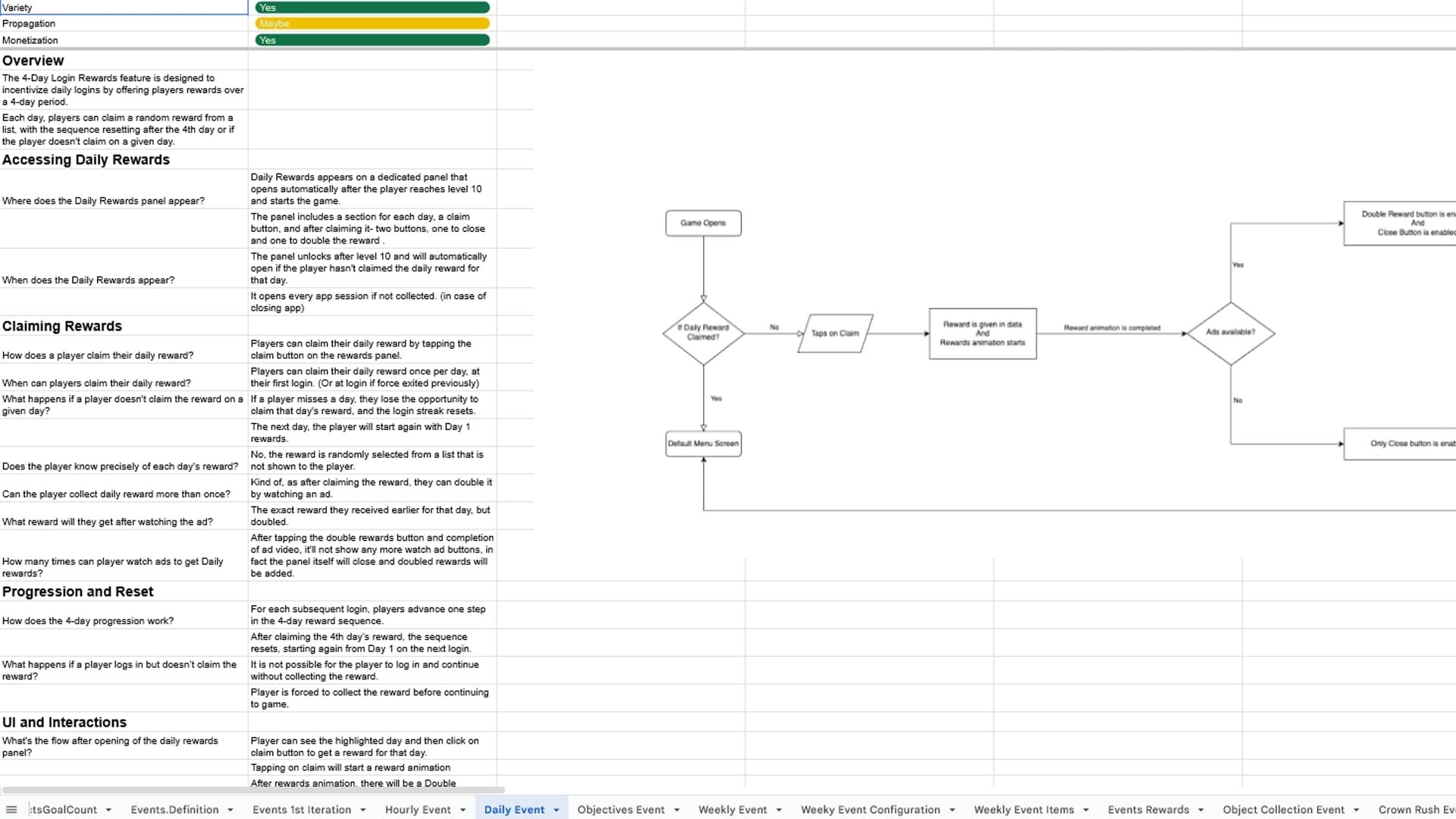Screen dimensions: 1456x819
Task: Select the "Ads available?" decision diamond
Action: pos(1232,332)
